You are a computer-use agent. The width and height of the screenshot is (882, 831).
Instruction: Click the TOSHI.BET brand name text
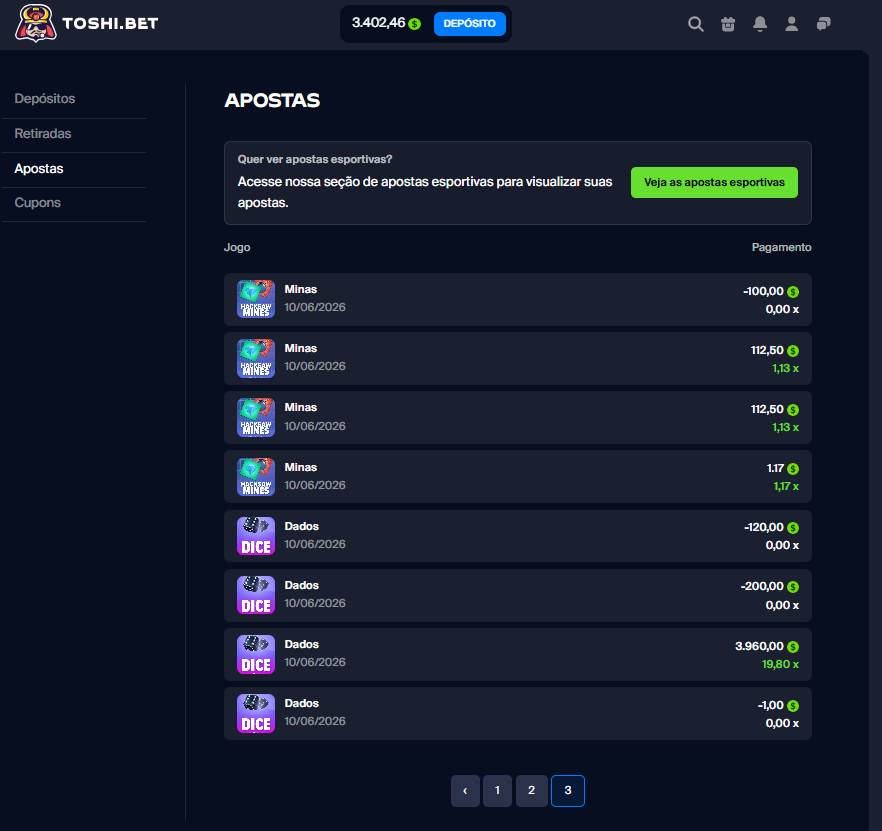tap(110, 24)
